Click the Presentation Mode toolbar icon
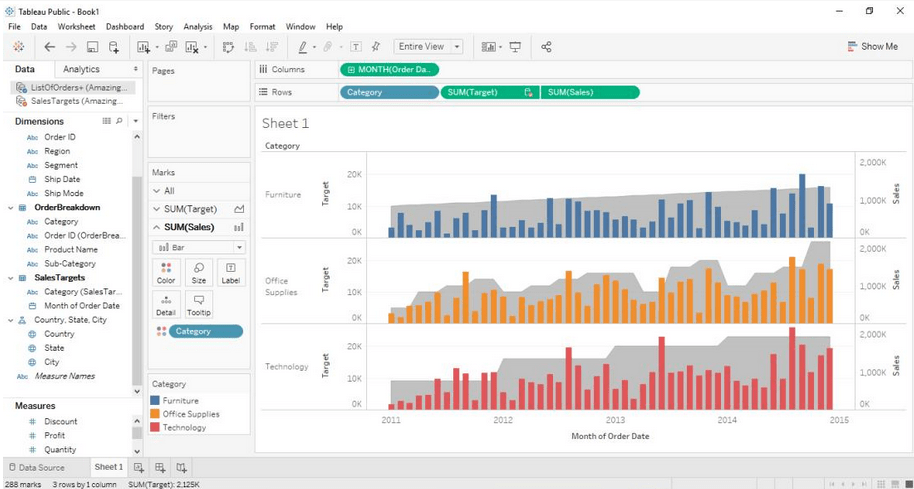Image resolution: width=914 pixels, height=489 pixels. 515,47
